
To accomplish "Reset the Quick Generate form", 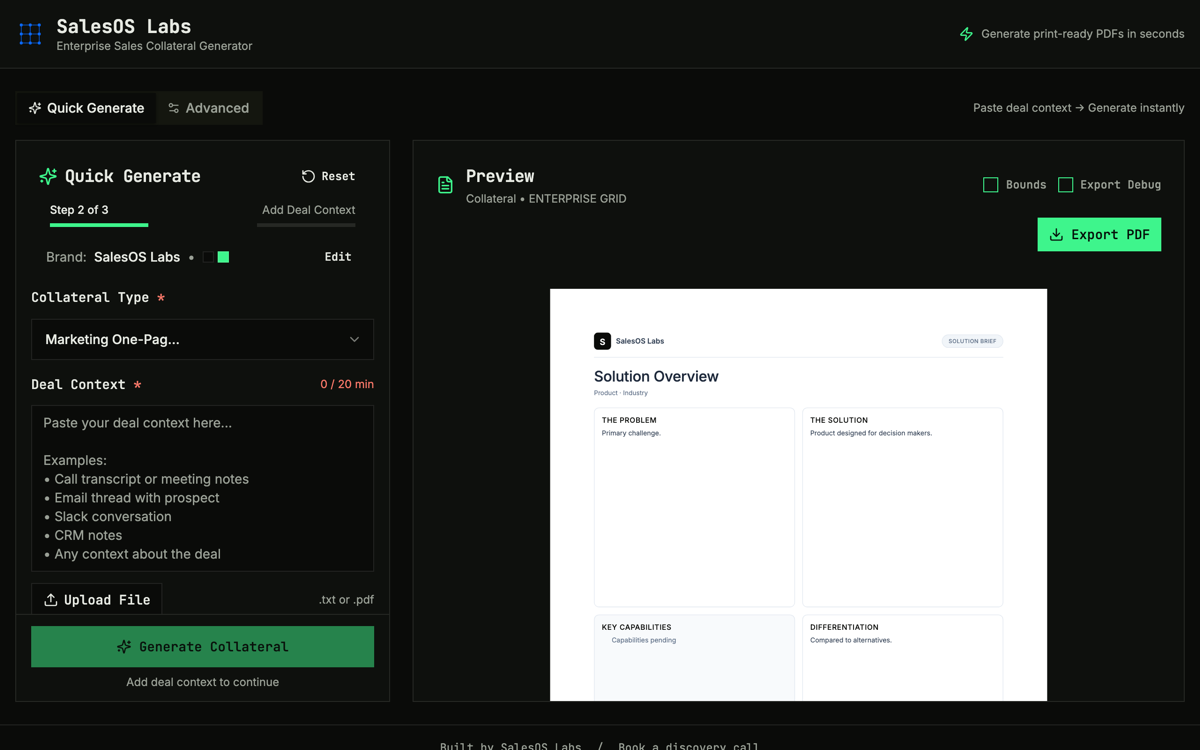I will click(x=328, y=176).
